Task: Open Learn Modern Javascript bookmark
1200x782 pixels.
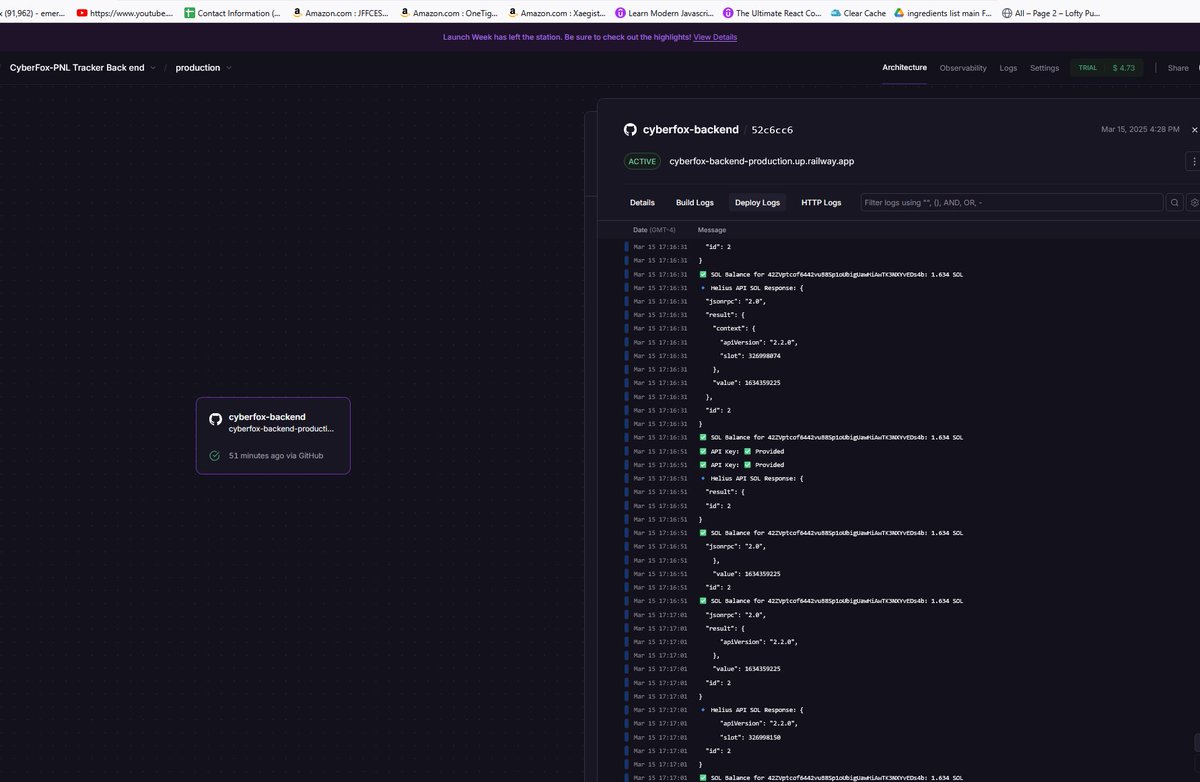Action: coord(664,14)
